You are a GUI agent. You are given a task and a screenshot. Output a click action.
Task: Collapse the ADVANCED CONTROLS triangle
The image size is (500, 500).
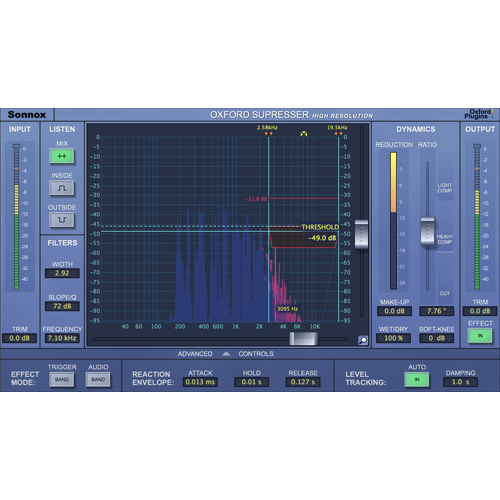[x=226, y=354]
